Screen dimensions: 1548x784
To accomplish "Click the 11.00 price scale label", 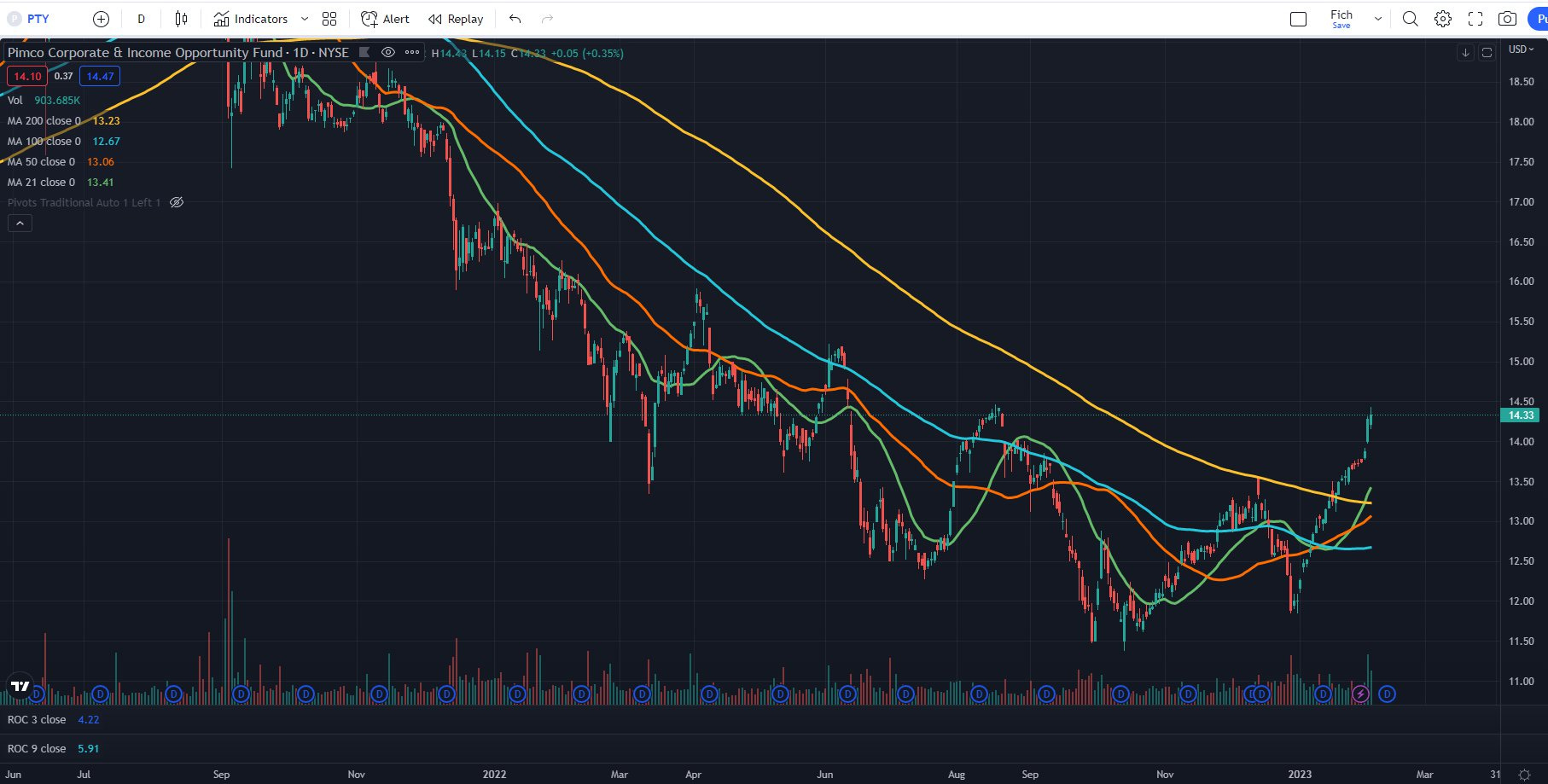I will pos(1521,682).
